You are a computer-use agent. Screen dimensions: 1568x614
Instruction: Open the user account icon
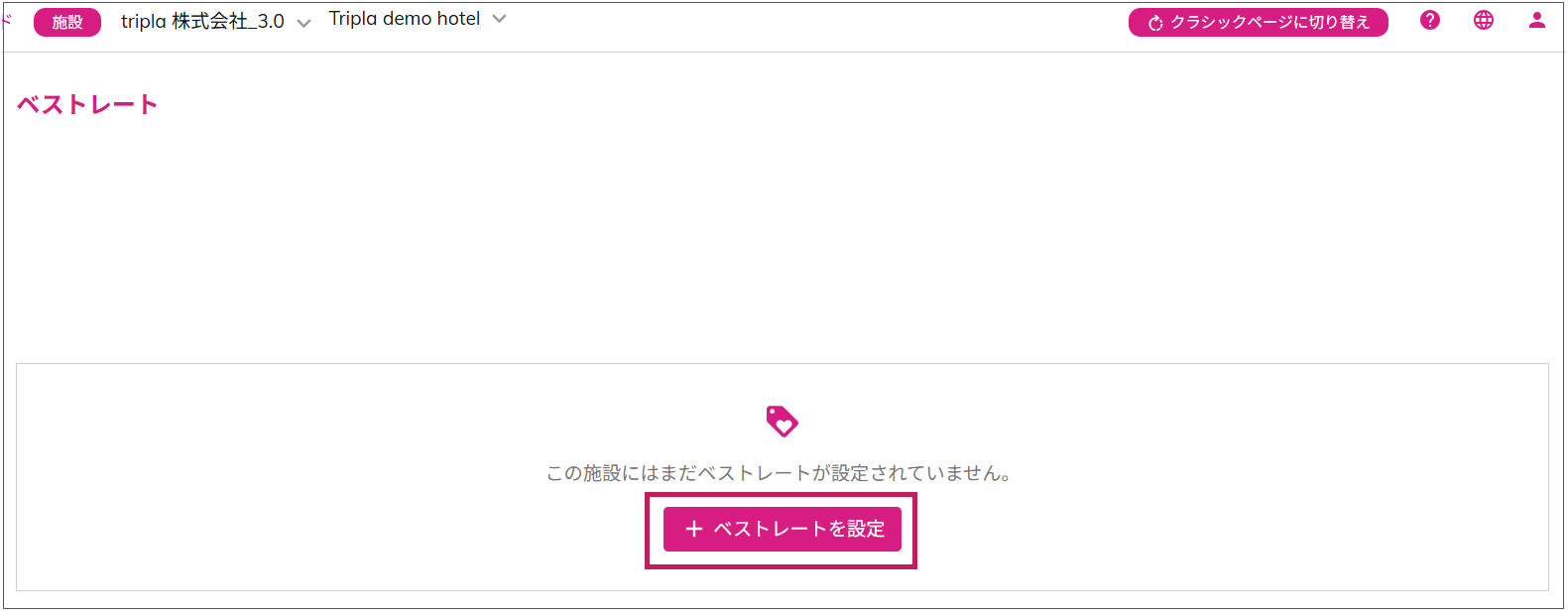1536,20
